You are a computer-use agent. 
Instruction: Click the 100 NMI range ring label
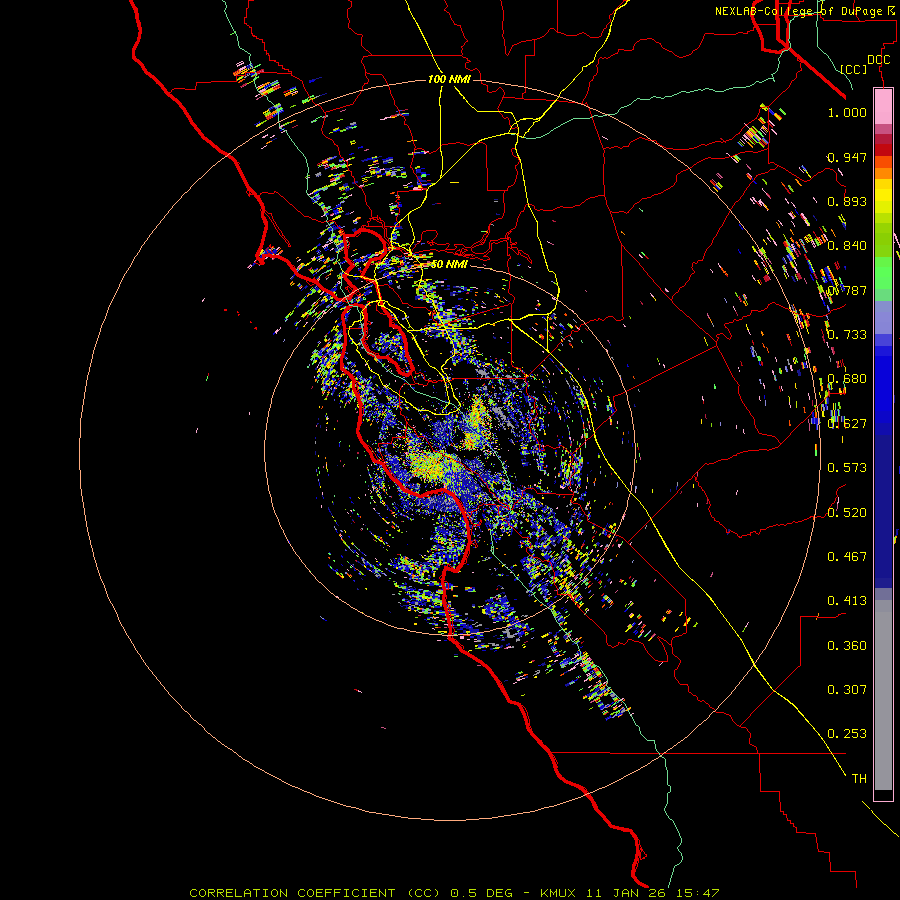coord(449,79)
